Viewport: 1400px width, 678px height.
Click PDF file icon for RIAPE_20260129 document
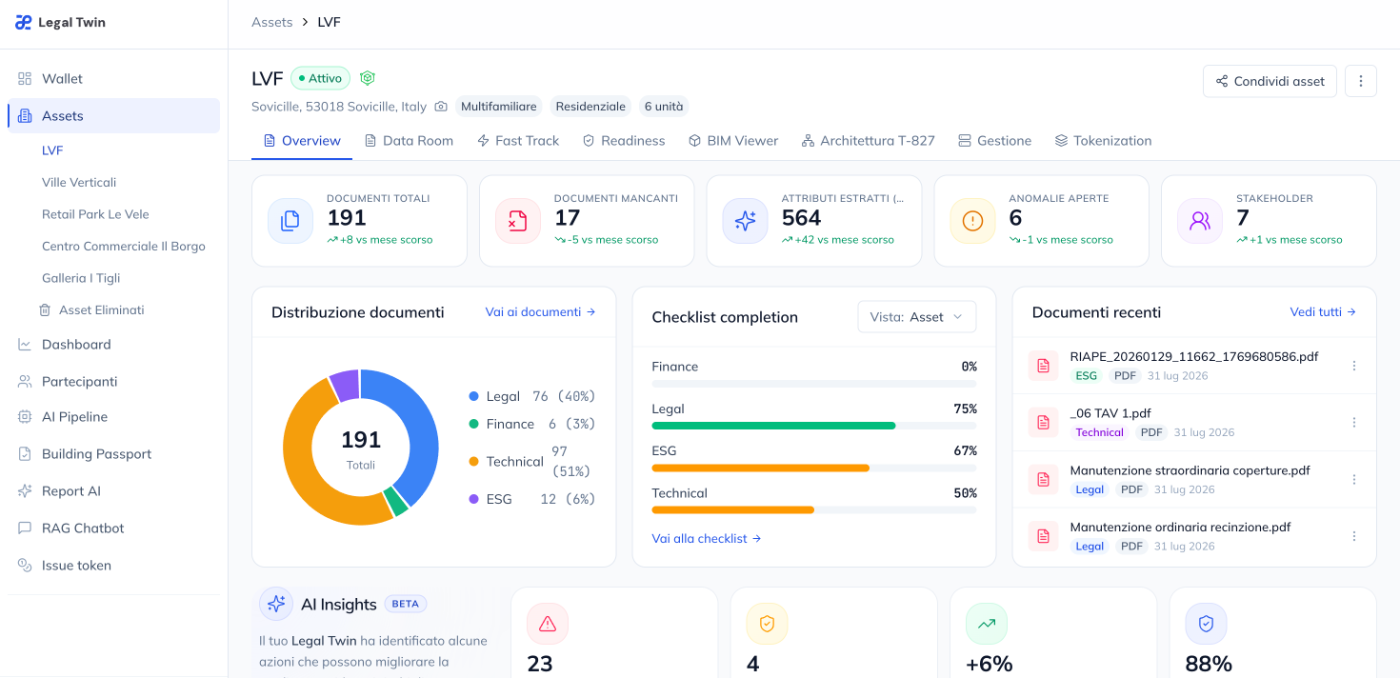pos(1043,366)
